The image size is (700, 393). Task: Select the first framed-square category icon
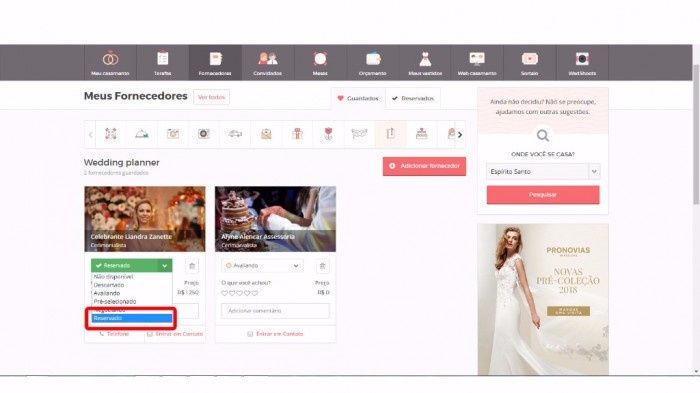[x=111, y=134]
